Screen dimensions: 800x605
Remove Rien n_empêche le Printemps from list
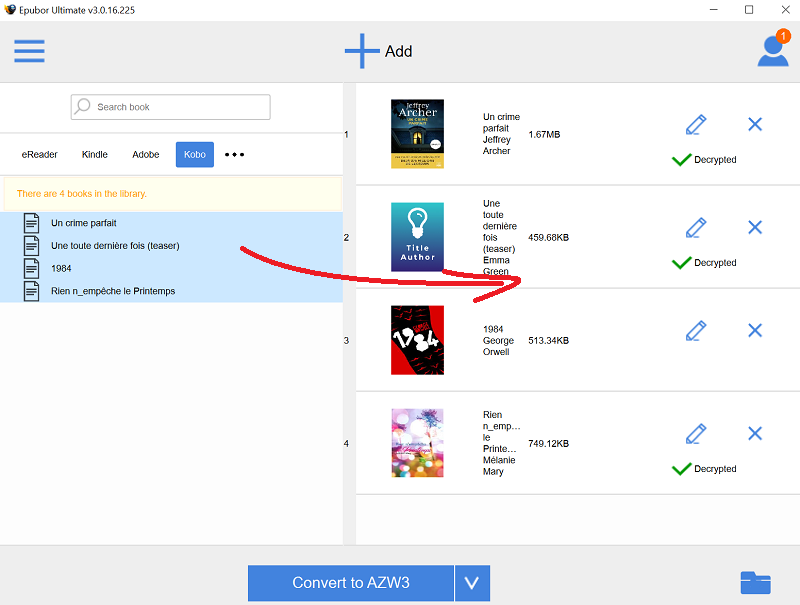[755, 433]
